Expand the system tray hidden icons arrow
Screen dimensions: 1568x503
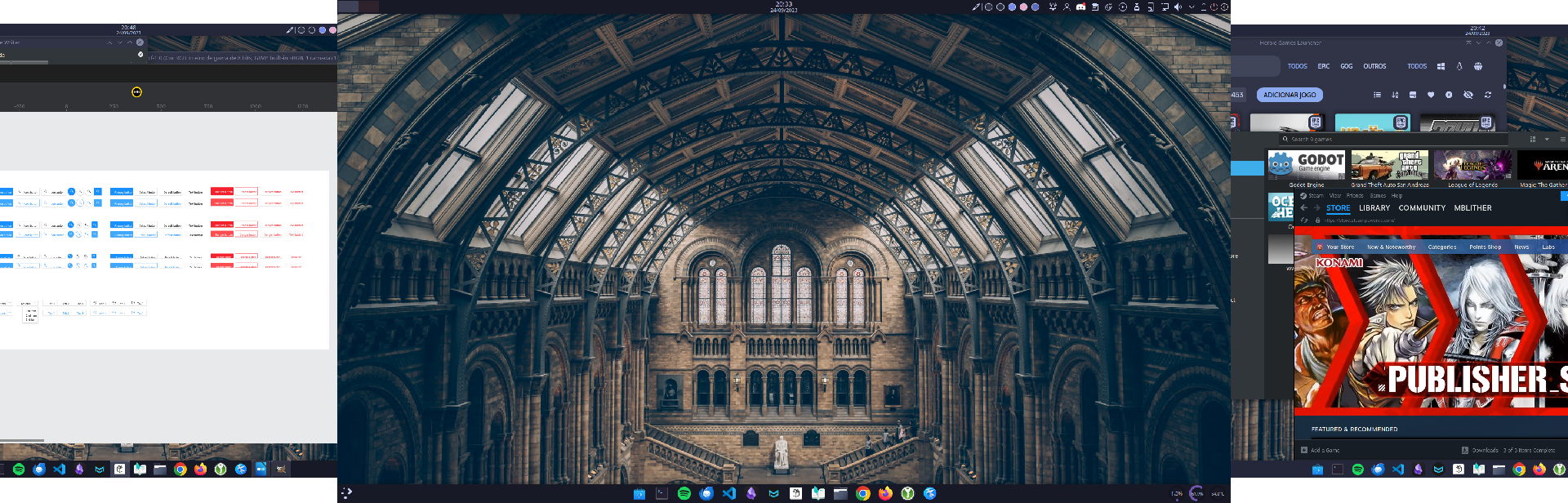(x=1192, y=7)
